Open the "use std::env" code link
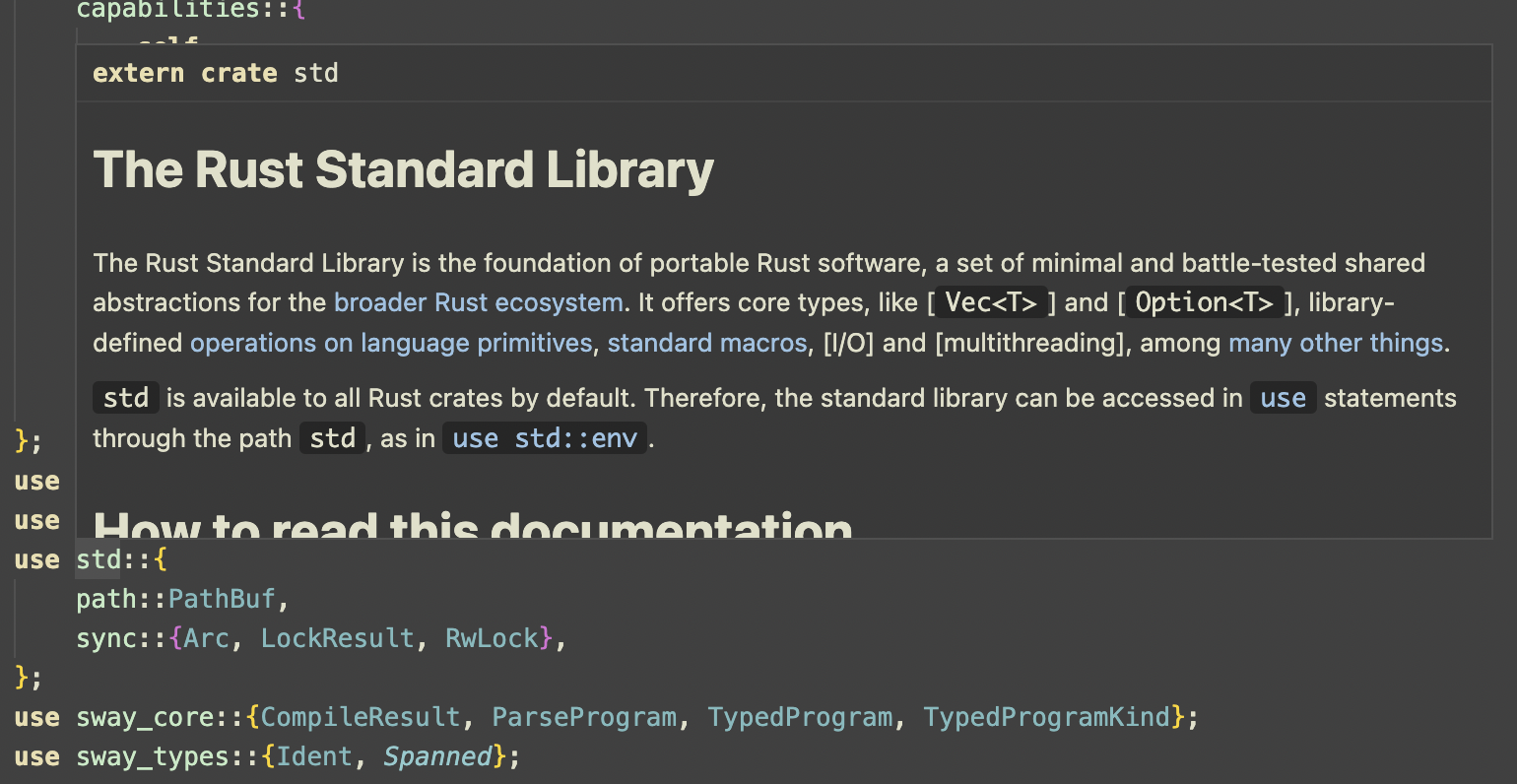 (x=545, y=438)
